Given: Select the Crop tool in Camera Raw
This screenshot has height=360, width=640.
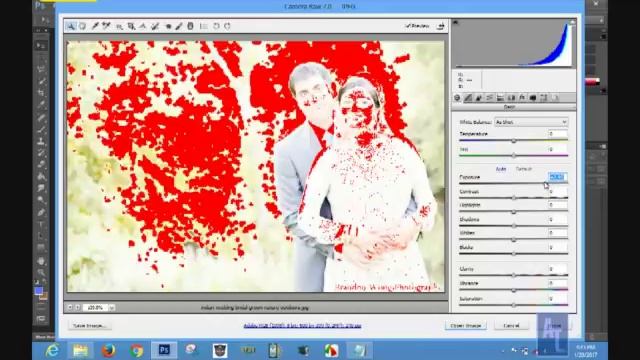Looking at the screenshot, I should coord(131,26).
